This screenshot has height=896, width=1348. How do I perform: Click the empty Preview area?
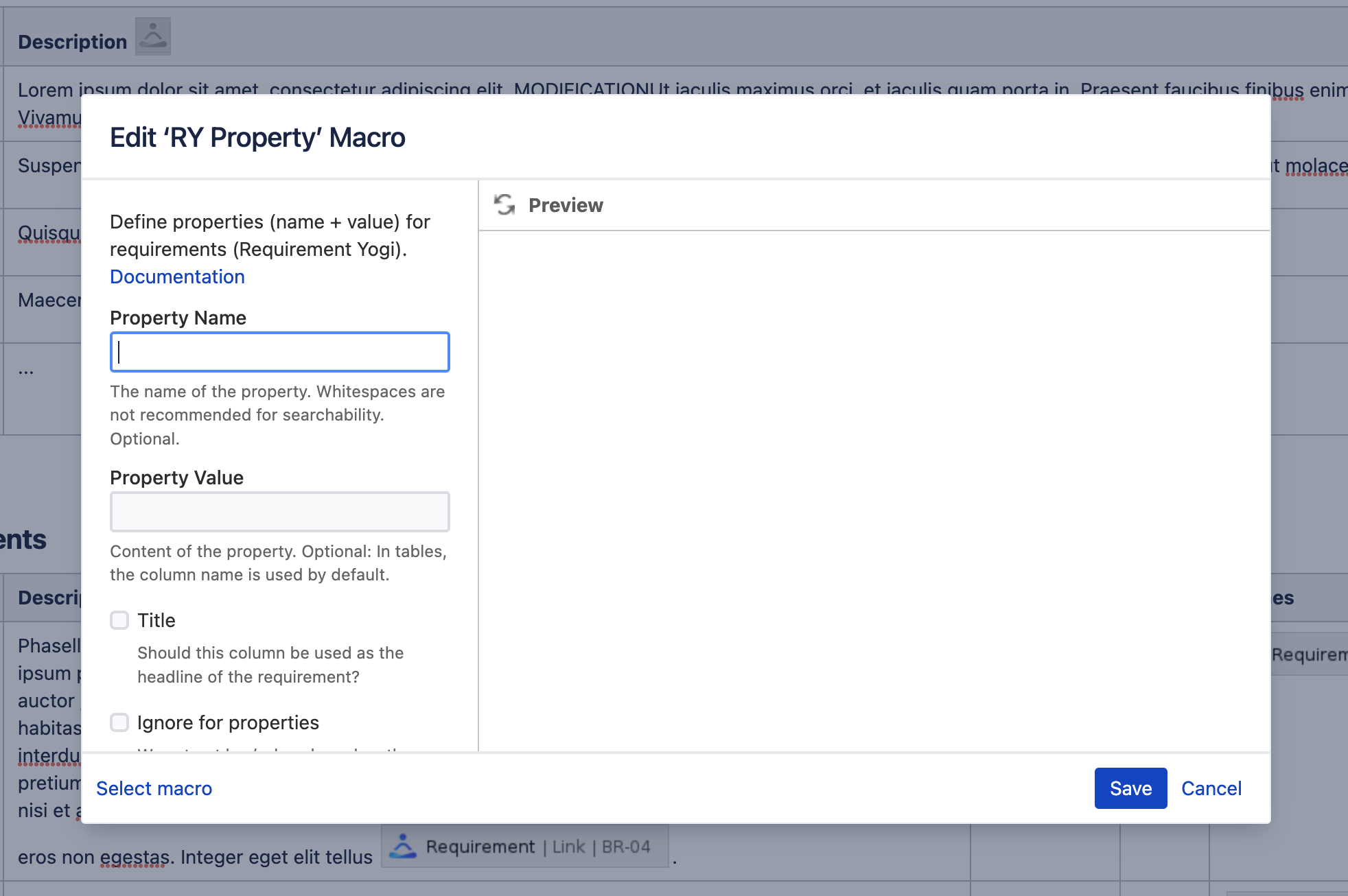(x=872, y=480)
